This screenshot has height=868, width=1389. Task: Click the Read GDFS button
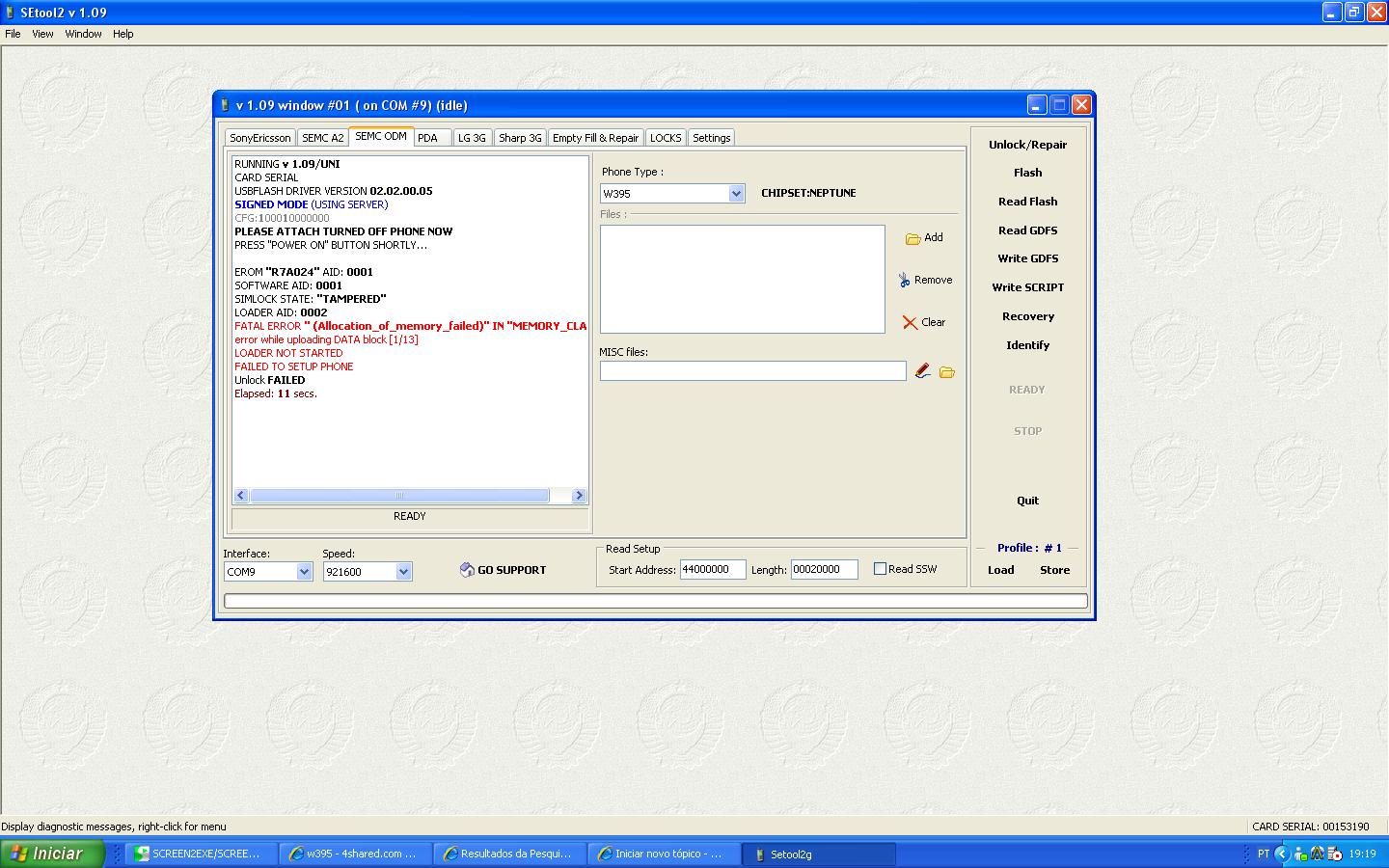tap(1027, 231)
